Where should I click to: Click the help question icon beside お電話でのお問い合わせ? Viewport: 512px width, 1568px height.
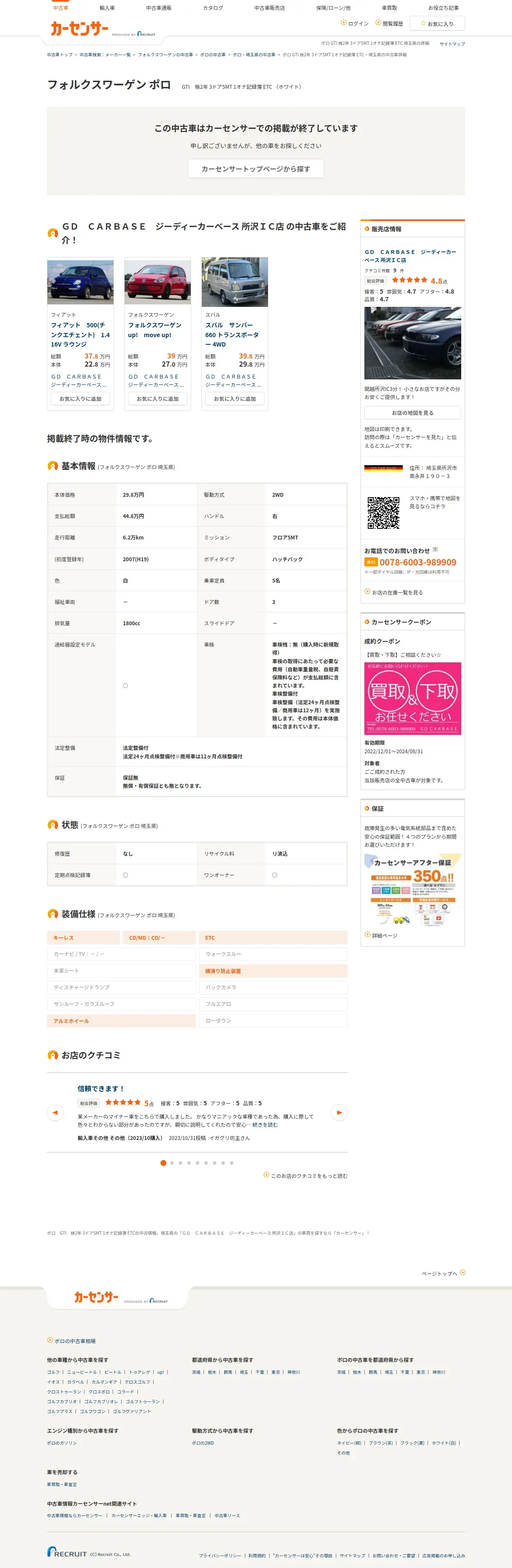point(435,550)
